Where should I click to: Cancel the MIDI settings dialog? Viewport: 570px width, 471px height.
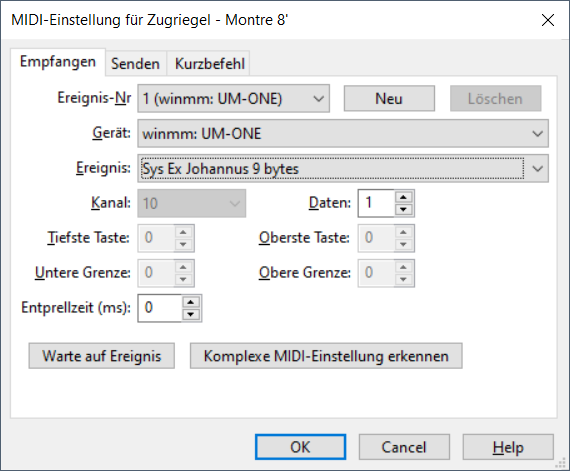[404, 447]
